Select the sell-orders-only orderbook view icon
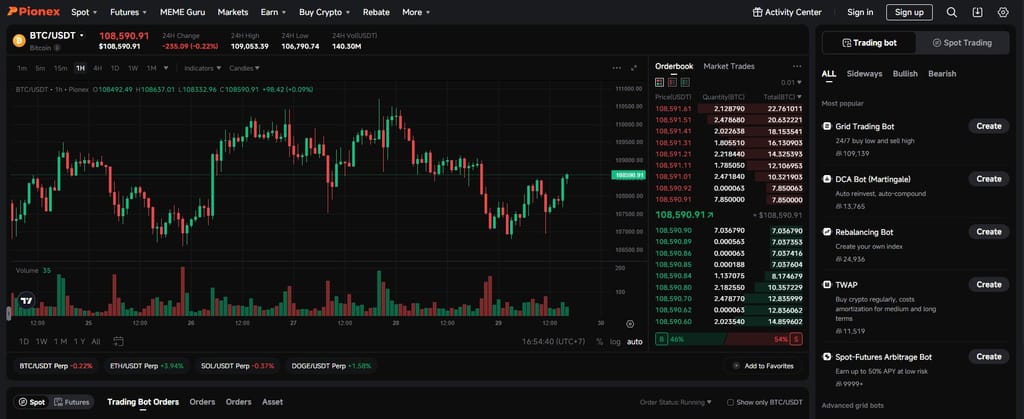 click(x=672, y=82)
